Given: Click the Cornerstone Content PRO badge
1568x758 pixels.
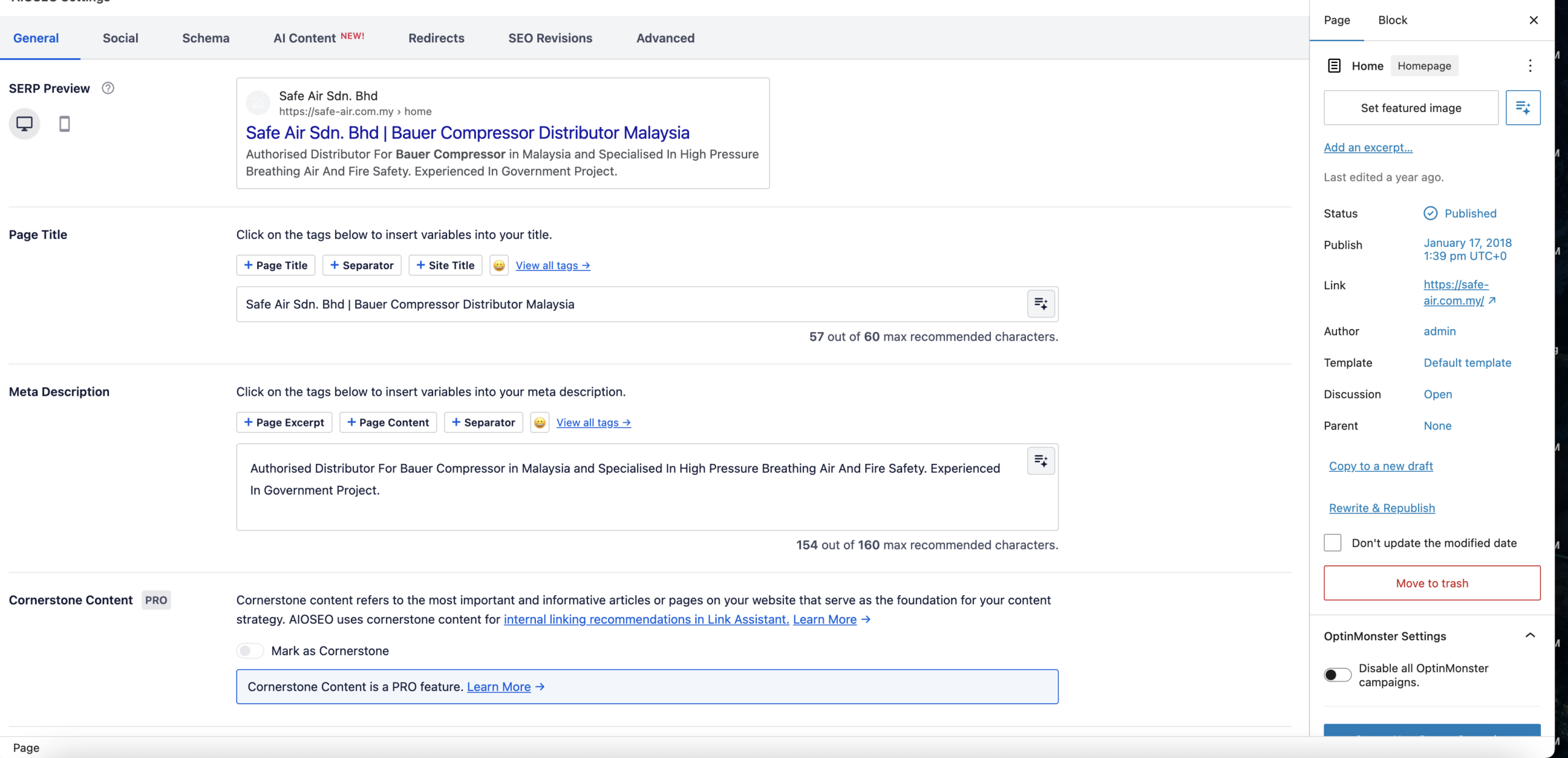Looking at the screenshot, I should [156, 600].
